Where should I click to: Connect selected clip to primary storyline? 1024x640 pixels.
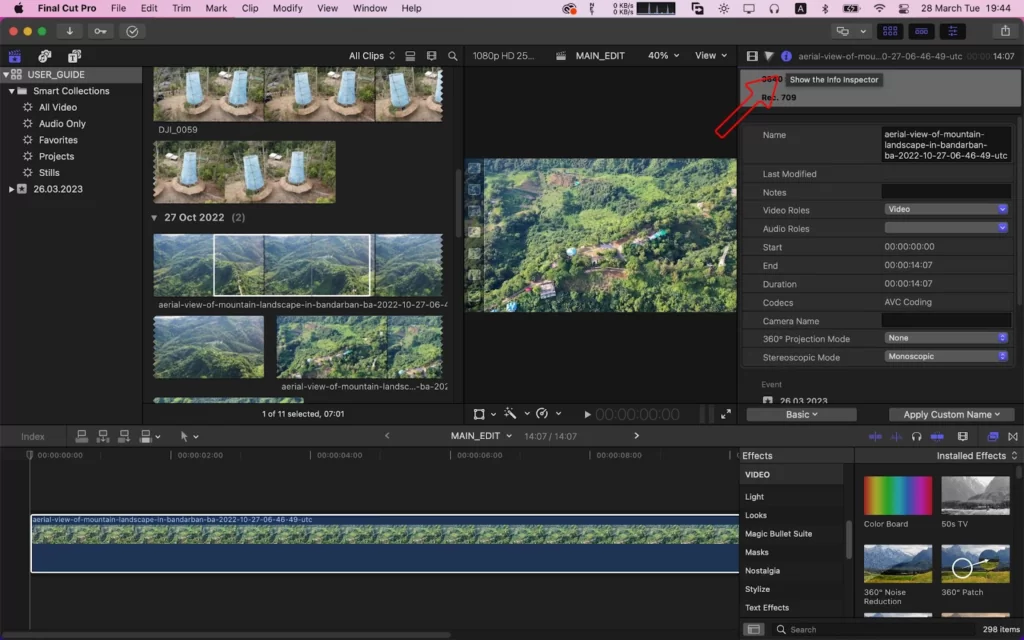tap(82, 436)
